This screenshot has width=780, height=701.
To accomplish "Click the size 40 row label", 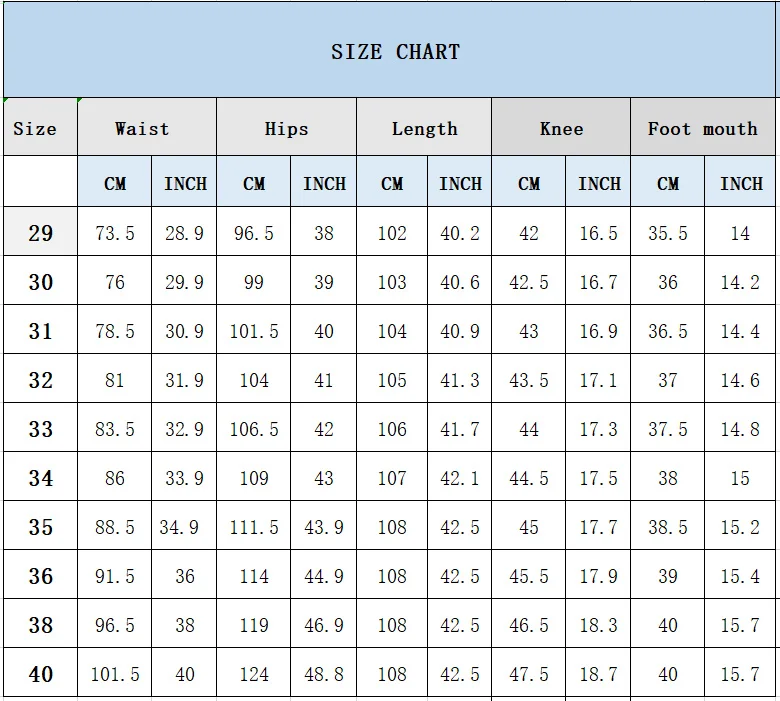I will coord(40,674).
